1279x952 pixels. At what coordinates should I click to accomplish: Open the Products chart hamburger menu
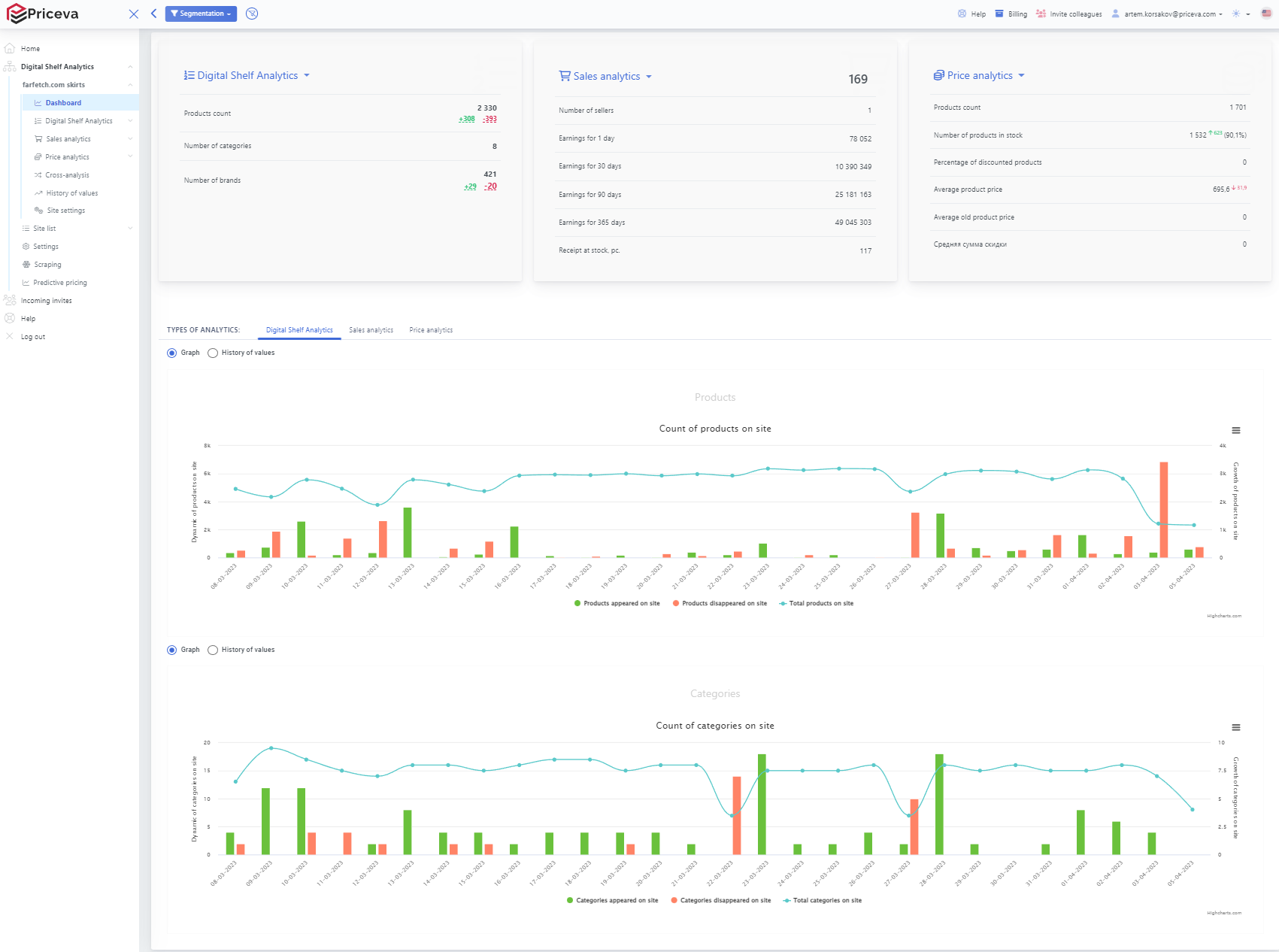pos(1235,431)
